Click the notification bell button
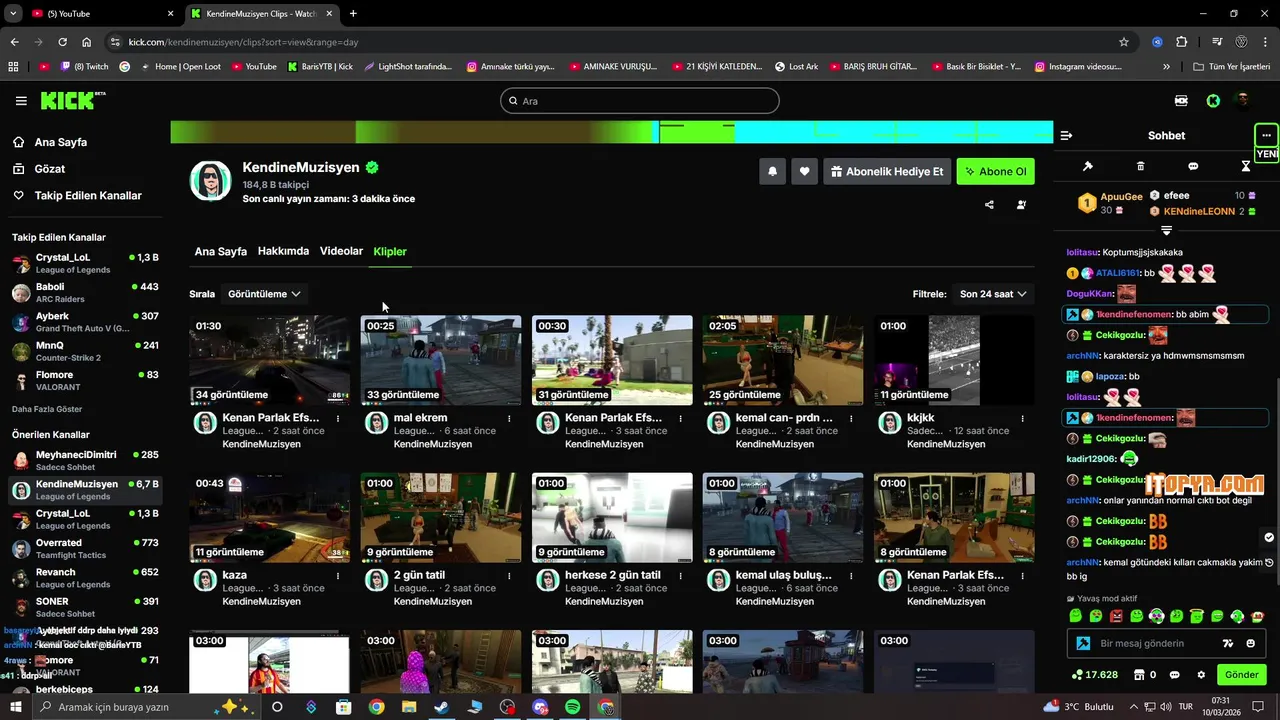This screenshot has width=1280, height=720. click(x=772, y=171)
